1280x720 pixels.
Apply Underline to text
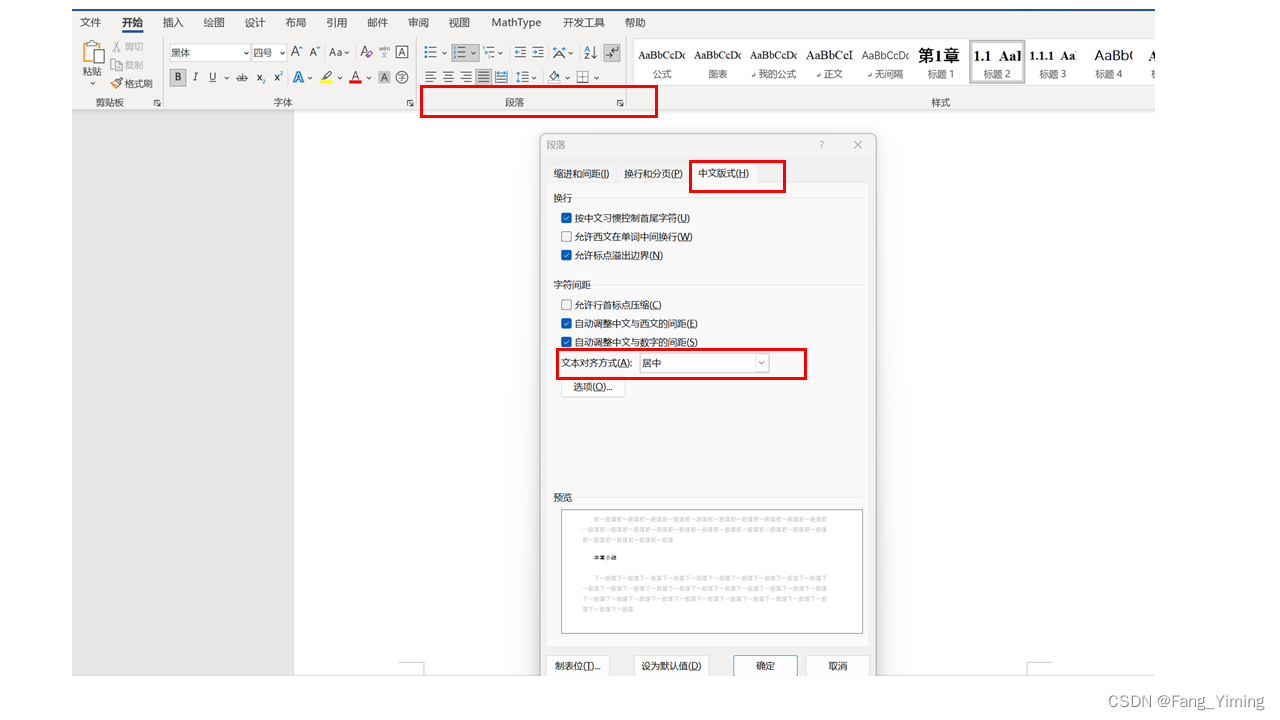click(213, 77)
